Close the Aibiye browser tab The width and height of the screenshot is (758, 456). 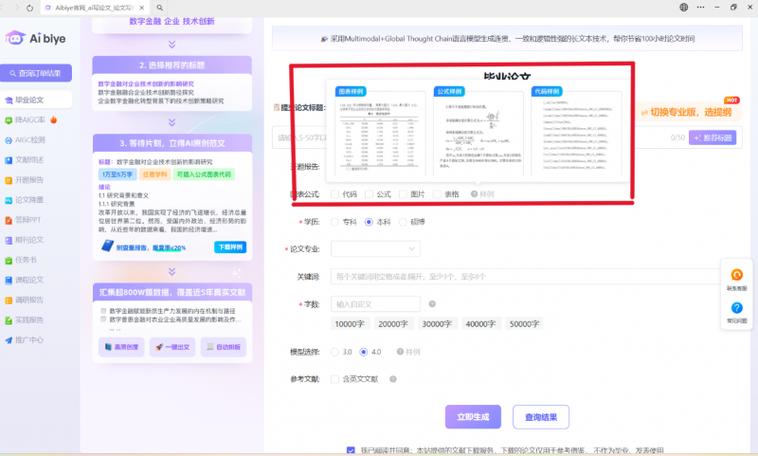142,8
